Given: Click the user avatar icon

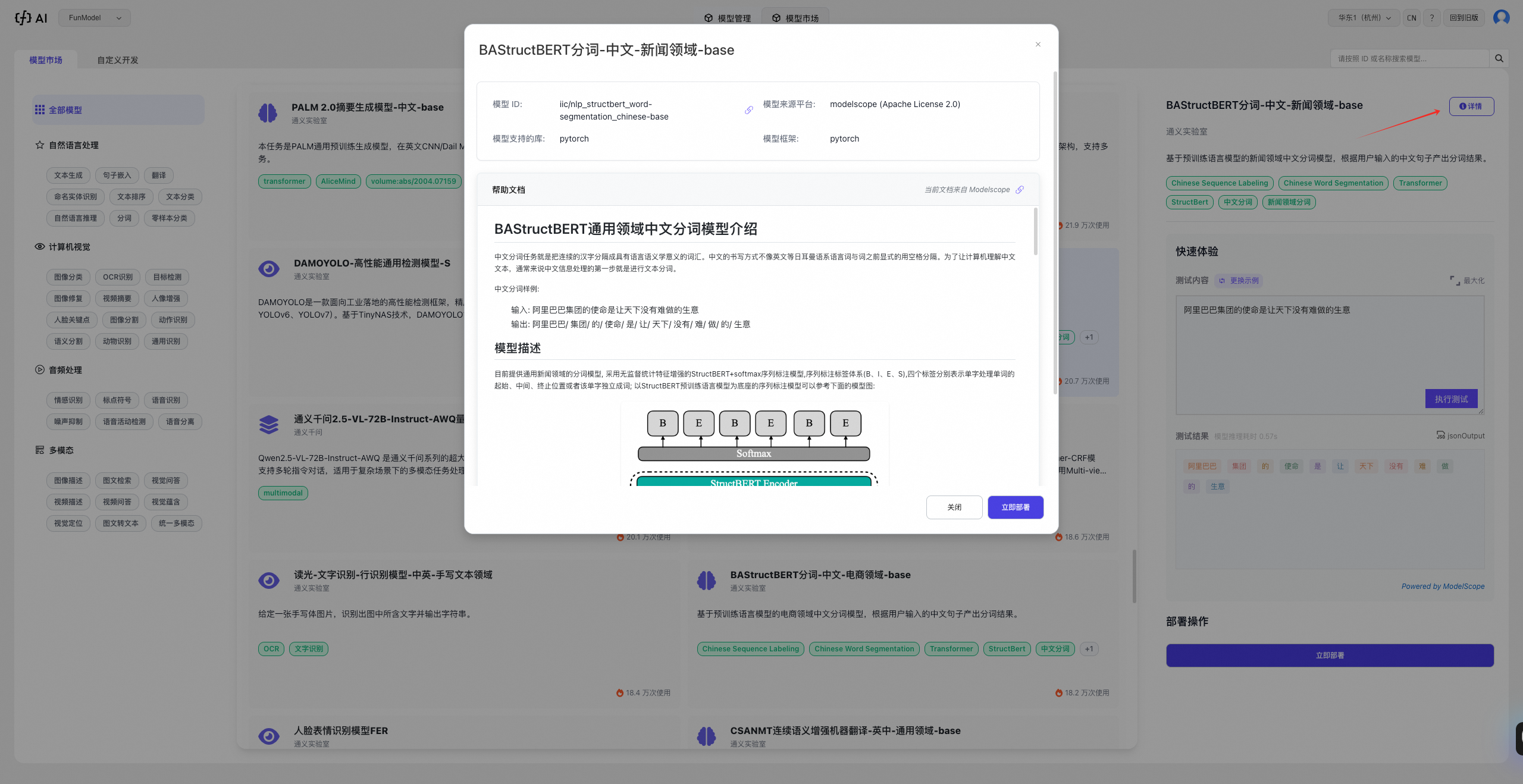Looking at the screenshot, I should point(1501,18).
